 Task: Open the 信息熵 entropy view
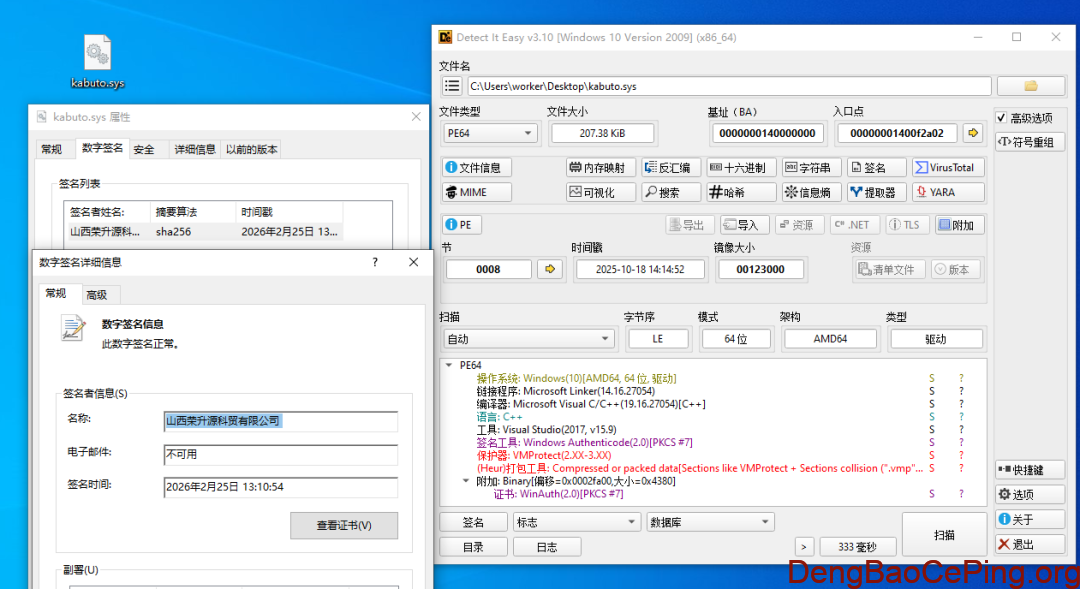tap(811, 192)
